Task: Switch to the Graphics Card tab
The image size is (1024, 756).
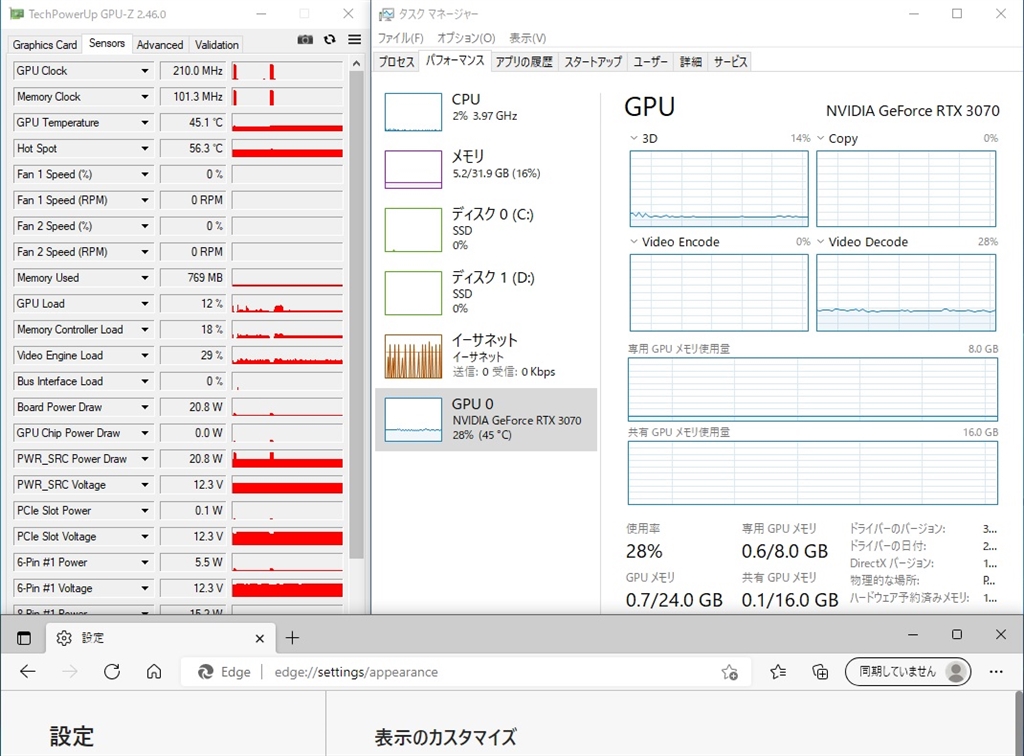Action: 45,44
